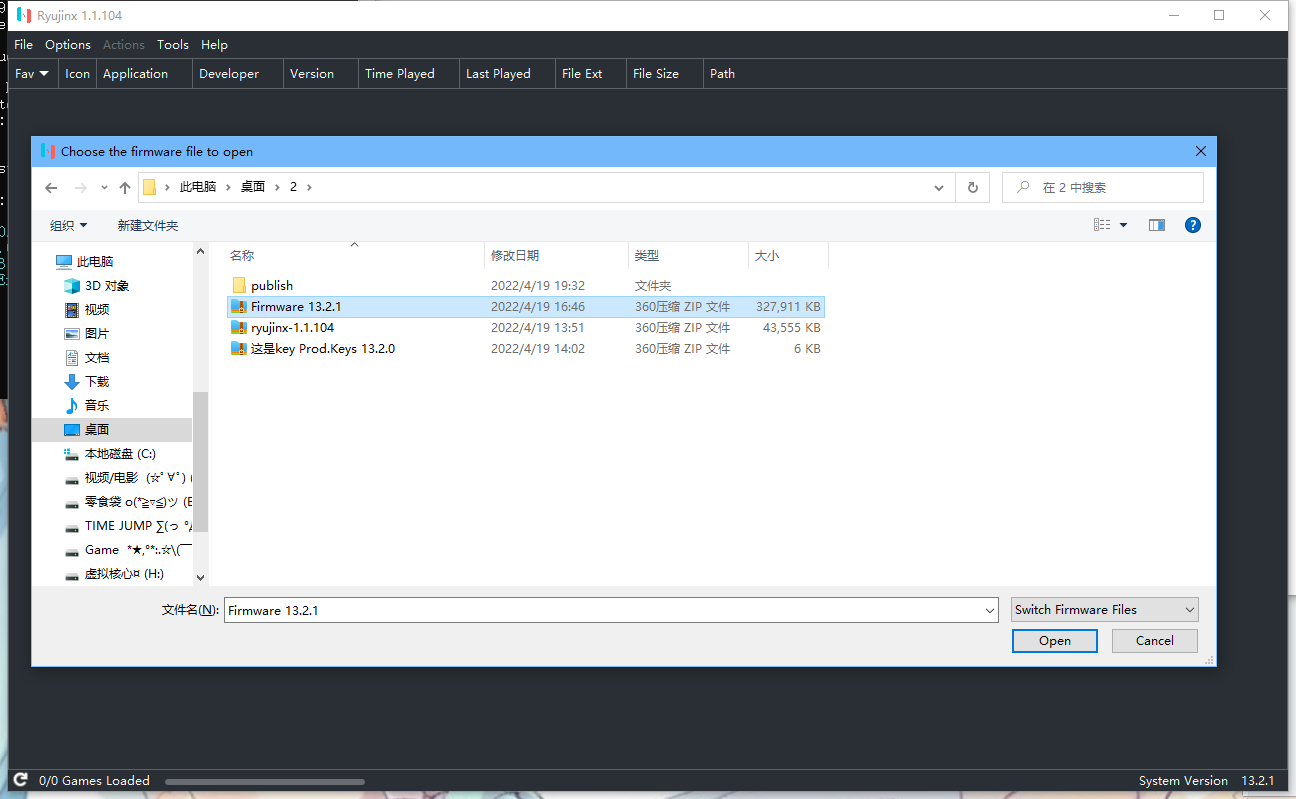Select the Prod.Keys 13.2.0 zip file
This screenshot has height=799, width=1296.
322,349
